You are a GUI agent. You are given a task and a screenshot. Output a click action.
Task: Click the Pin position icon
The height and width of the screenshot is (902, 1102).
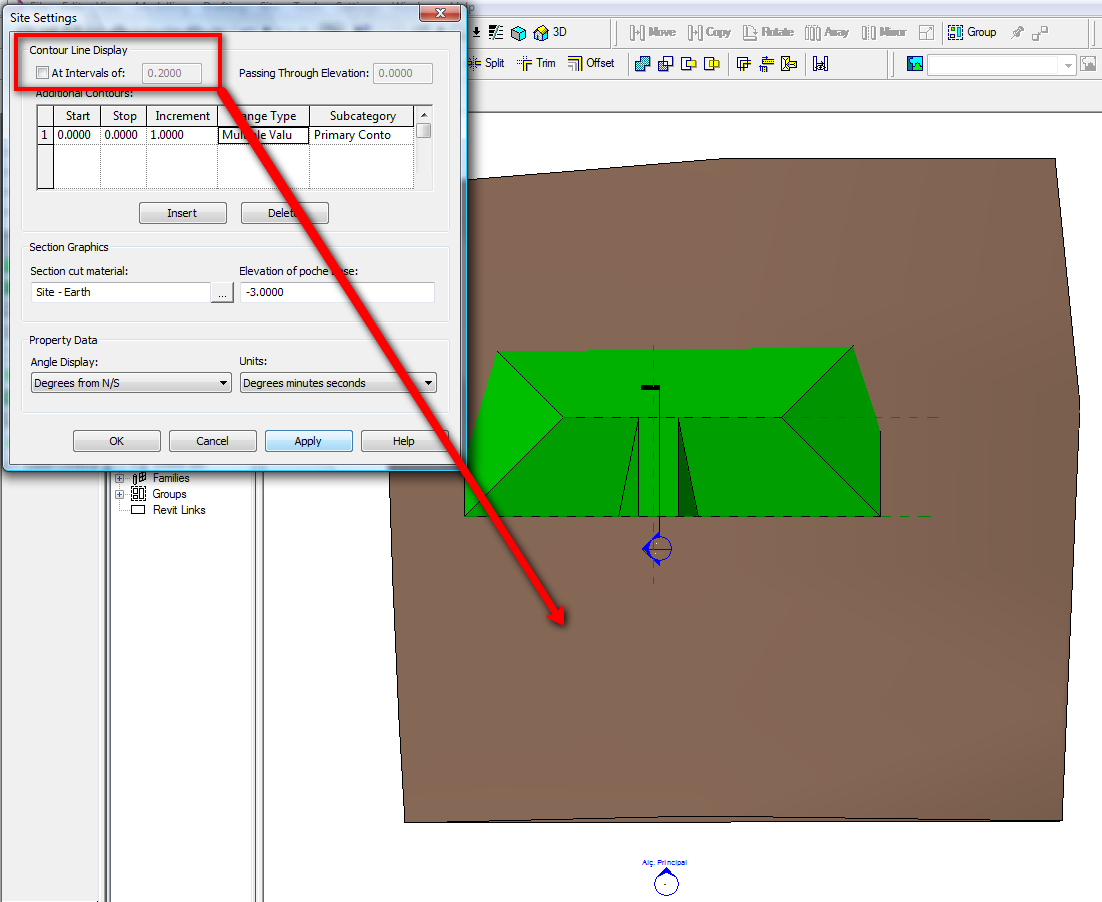tap(1017, 32)
